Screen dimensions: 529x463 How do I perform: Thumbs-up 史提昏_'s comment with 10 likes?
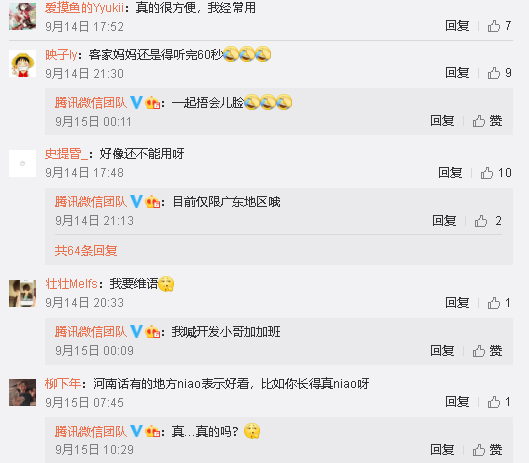pyautogui.click(x=487, y=173)
